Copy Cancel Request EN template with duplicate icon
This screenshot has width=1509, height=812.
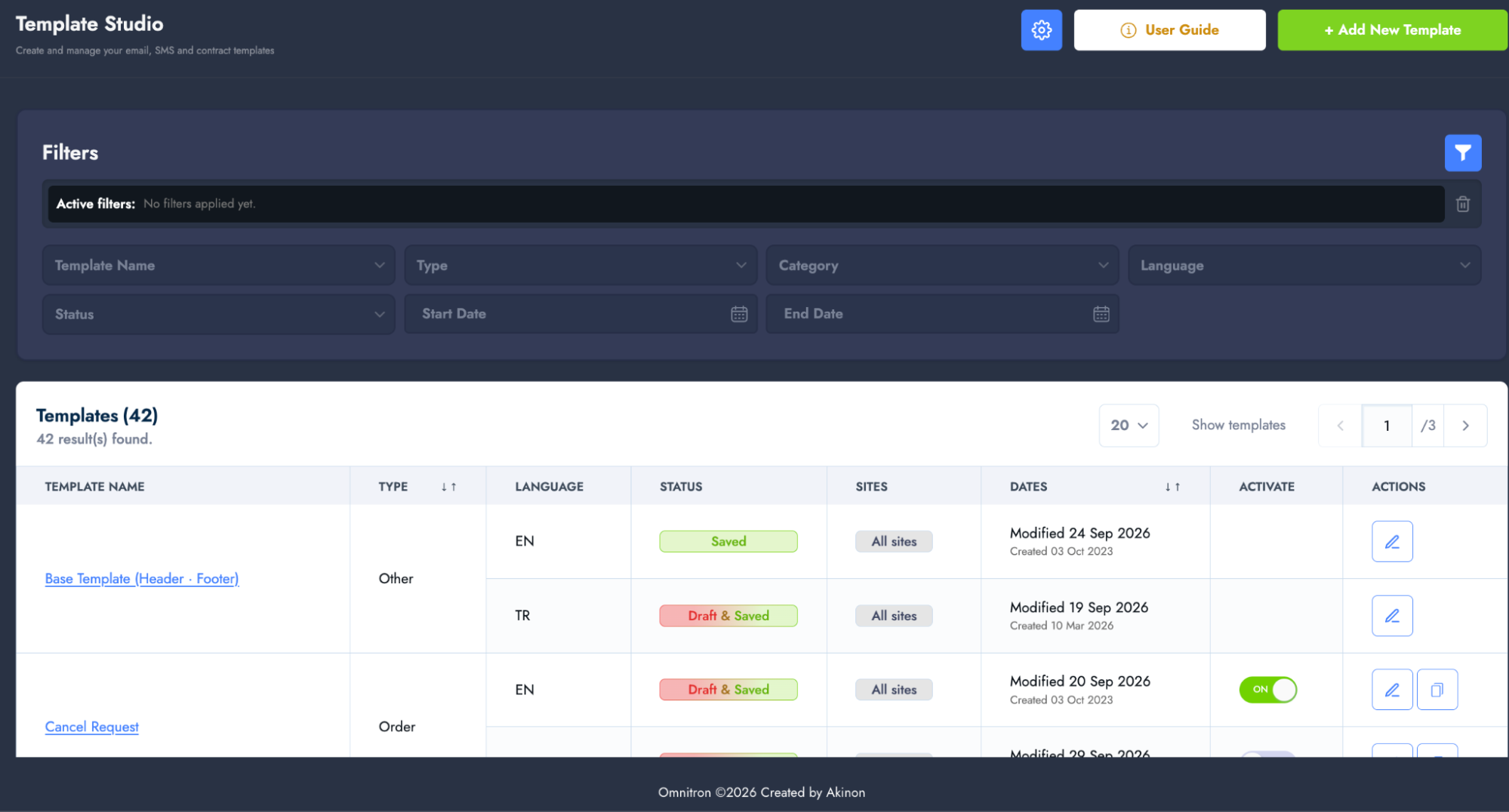[x=1437, y=690]
